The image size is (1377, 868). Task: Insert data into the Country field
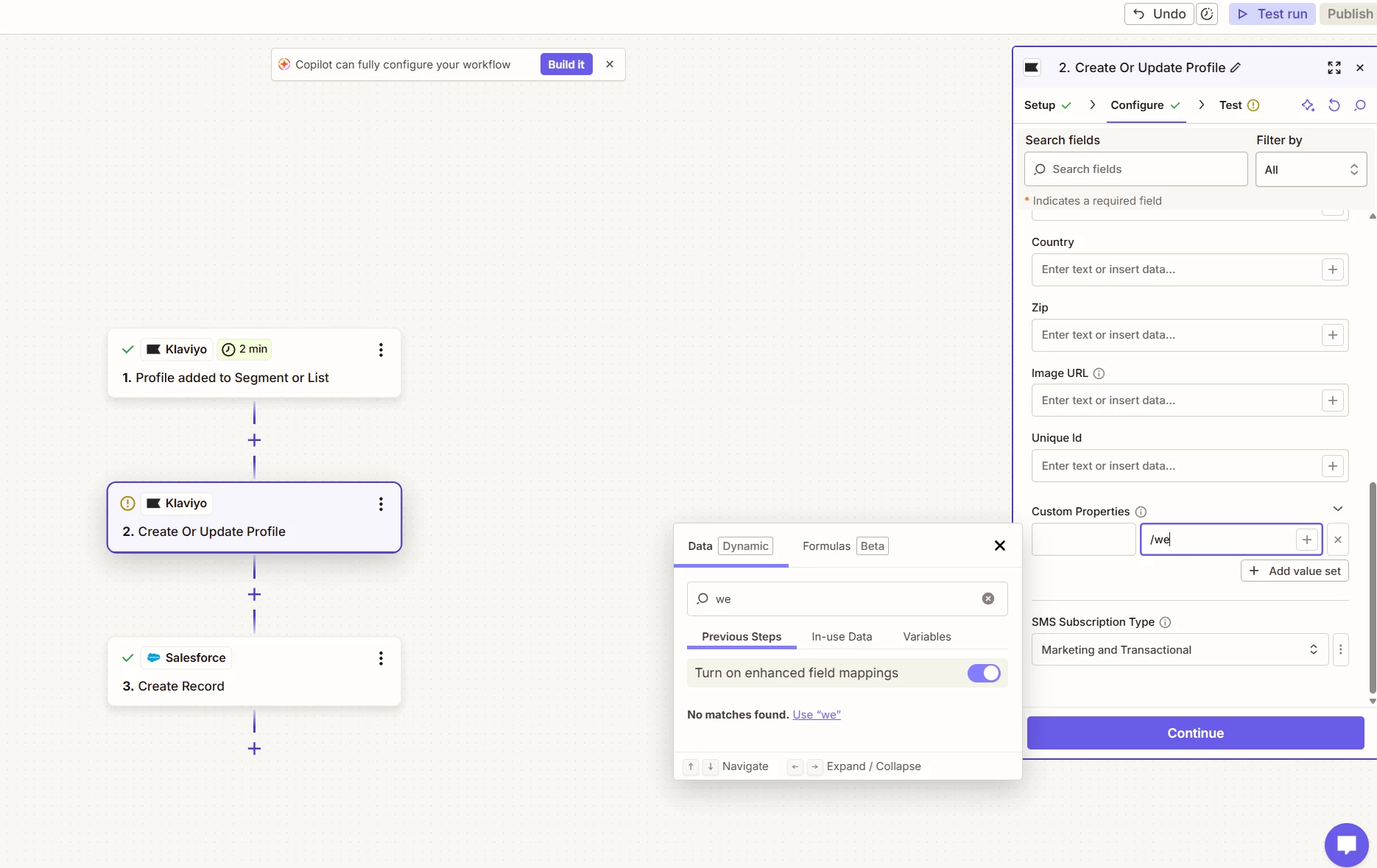click(x=1333, y=269)
